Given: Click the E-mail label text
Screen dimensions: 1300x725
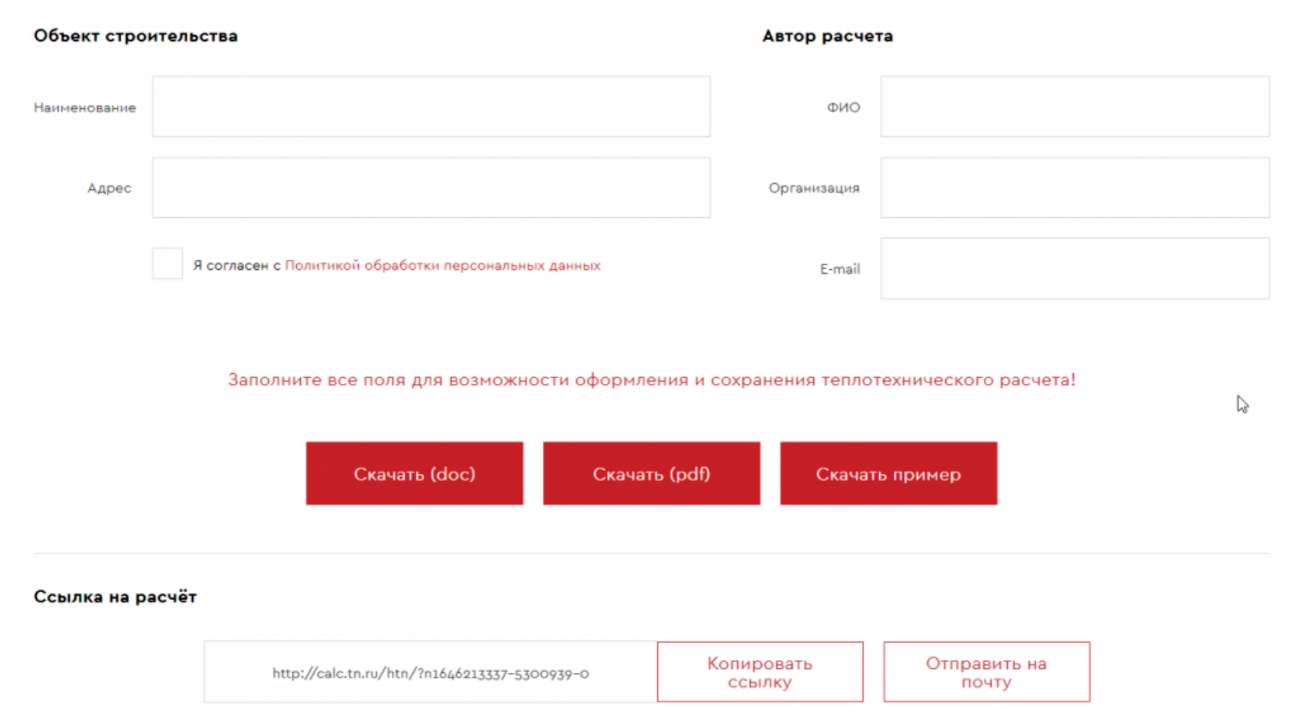Looking at the screenshot, I should coord(840,269).
